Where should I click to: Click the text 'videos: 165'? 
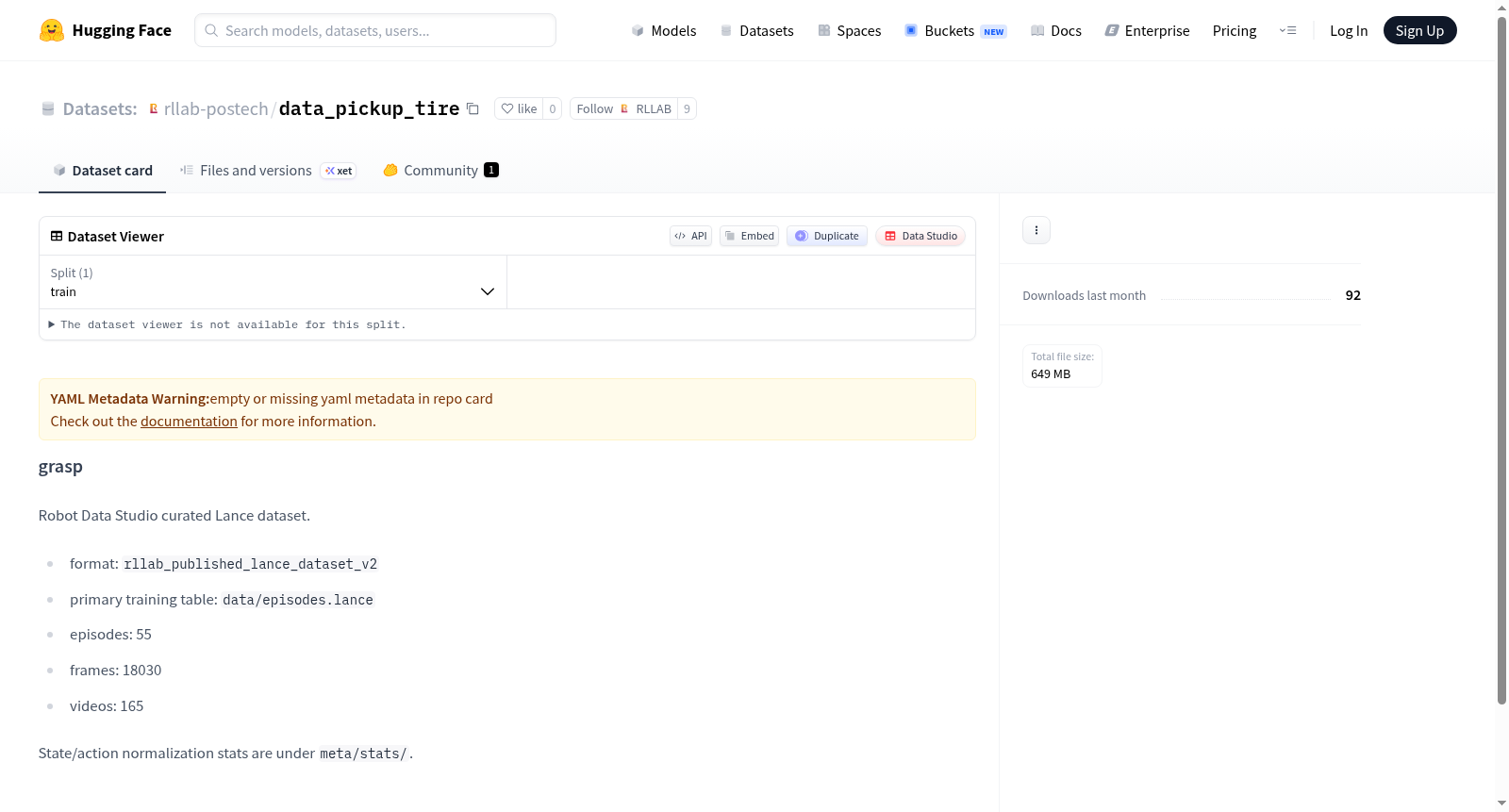point(107,706)
